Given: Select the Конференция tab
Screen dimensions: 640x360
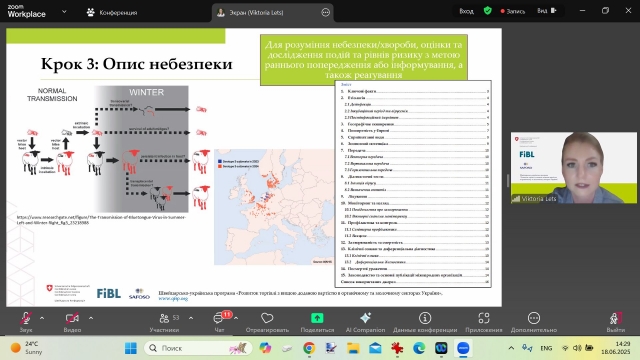Looking at the screenshot, I should (112, 13).
